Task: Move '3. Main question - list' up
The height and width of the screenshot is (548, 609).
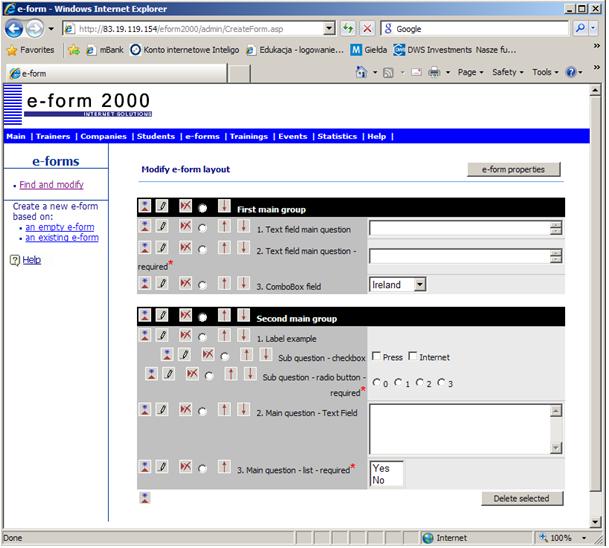Action: tap(224, 467)
